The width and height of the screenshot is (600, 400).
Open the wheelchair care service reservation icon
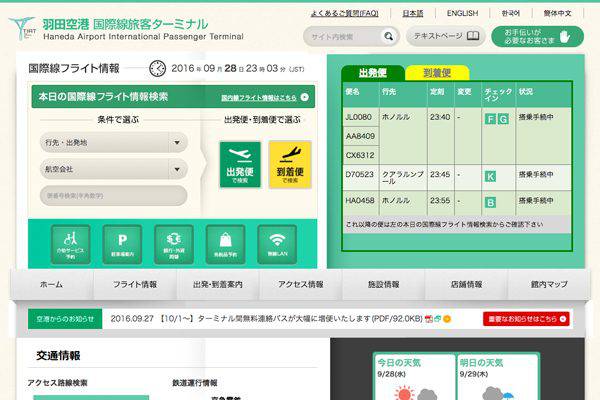coord(71,244)
